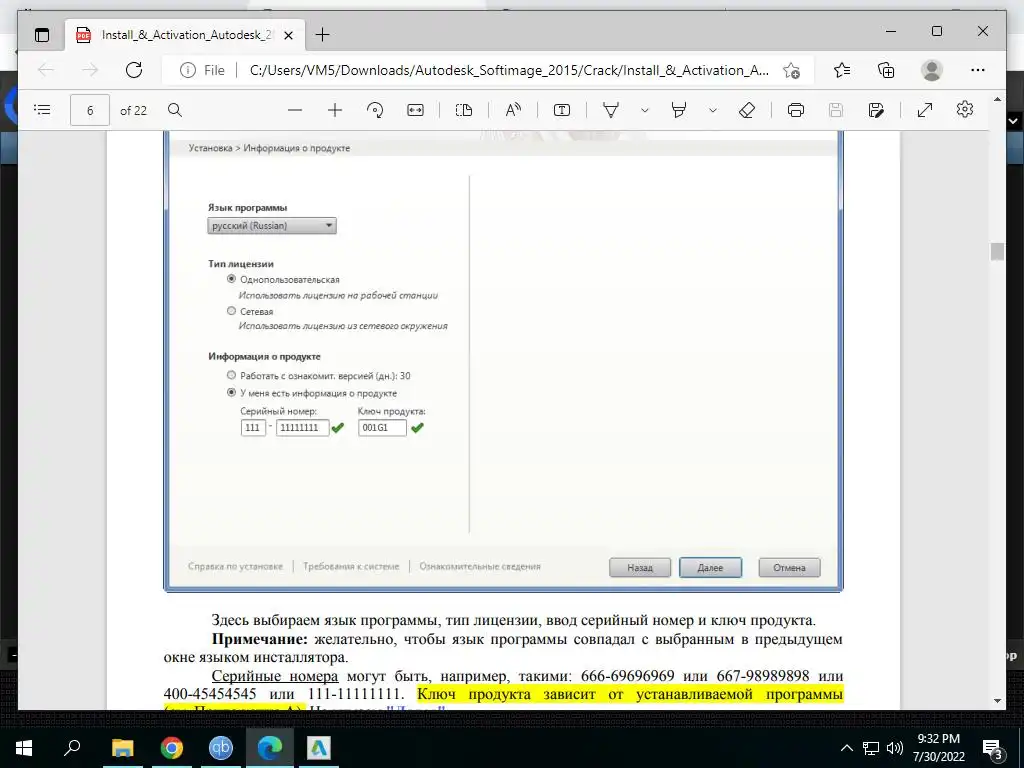Toggle the PDF table of contents
This screenshot has height=768, width=1024.
(x=42, y=110)
